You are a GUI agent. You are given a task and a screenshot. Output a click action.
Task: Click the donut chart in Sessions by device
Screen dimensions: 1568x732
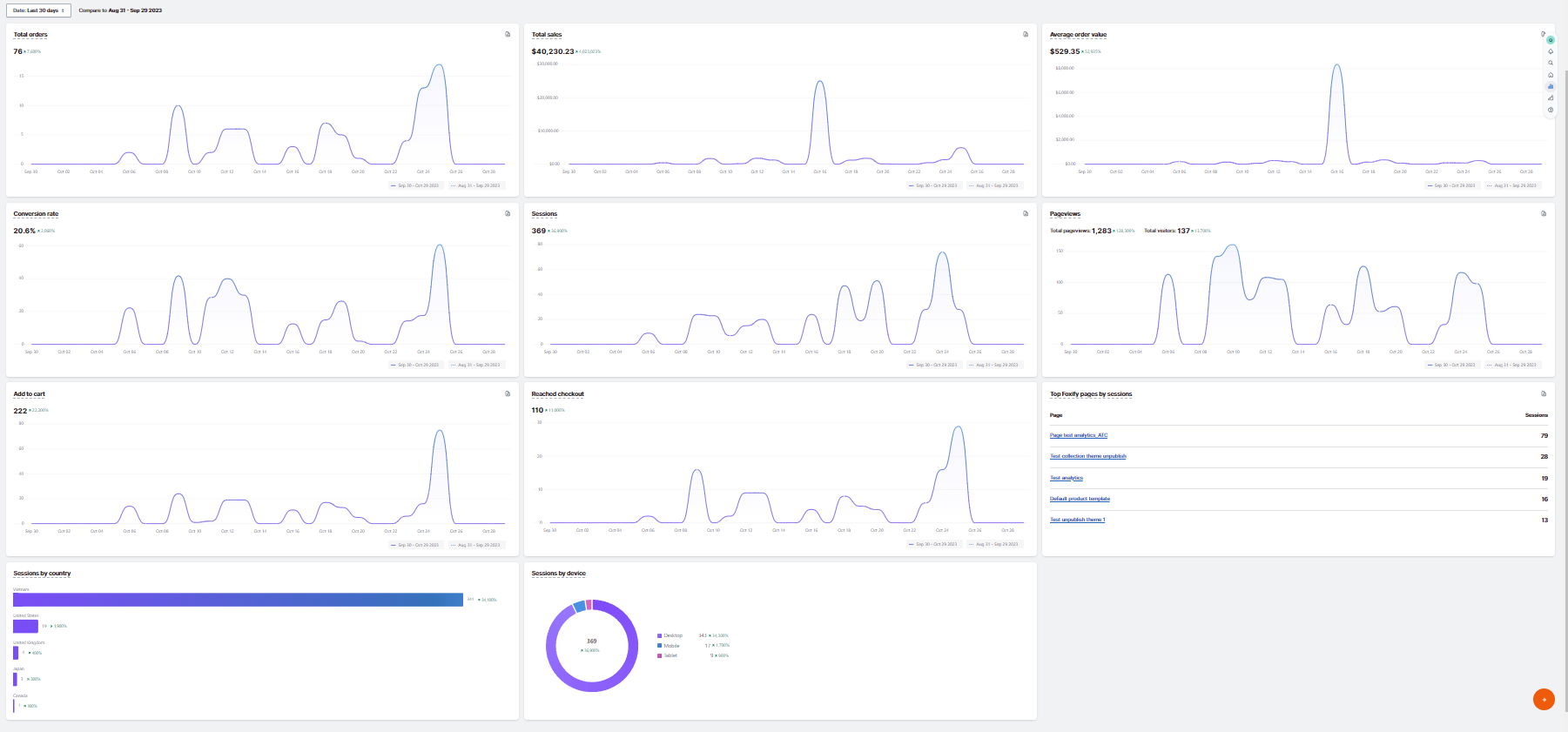pyautogui.click(x=592, y=646)
